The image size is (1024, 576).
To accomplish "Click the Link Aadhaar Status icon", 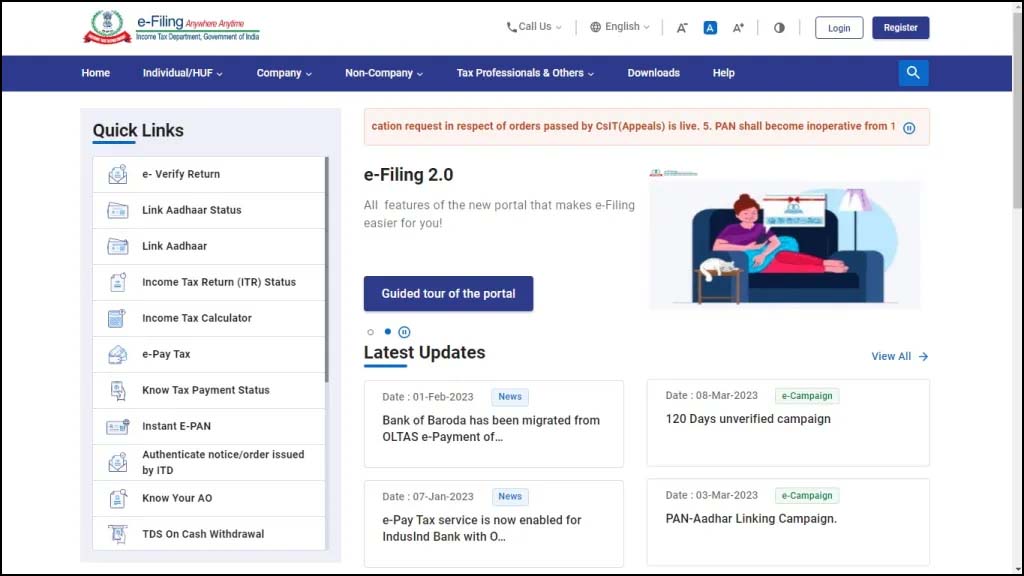I will (118, 210).
